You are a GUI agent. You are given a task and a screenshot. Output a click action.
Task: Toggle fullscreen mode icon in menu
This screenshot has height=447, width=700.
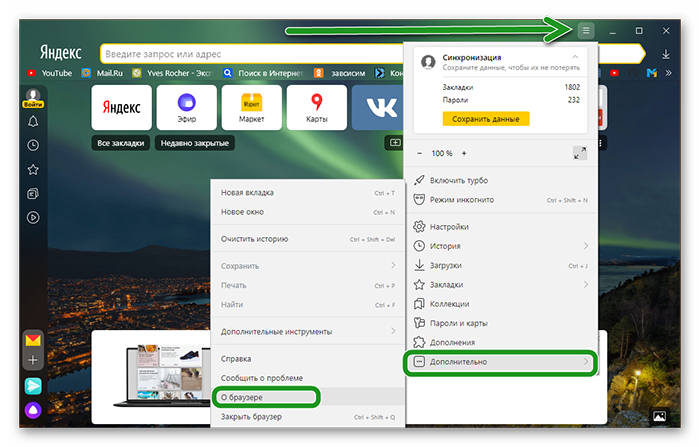(x=580, y=153)
